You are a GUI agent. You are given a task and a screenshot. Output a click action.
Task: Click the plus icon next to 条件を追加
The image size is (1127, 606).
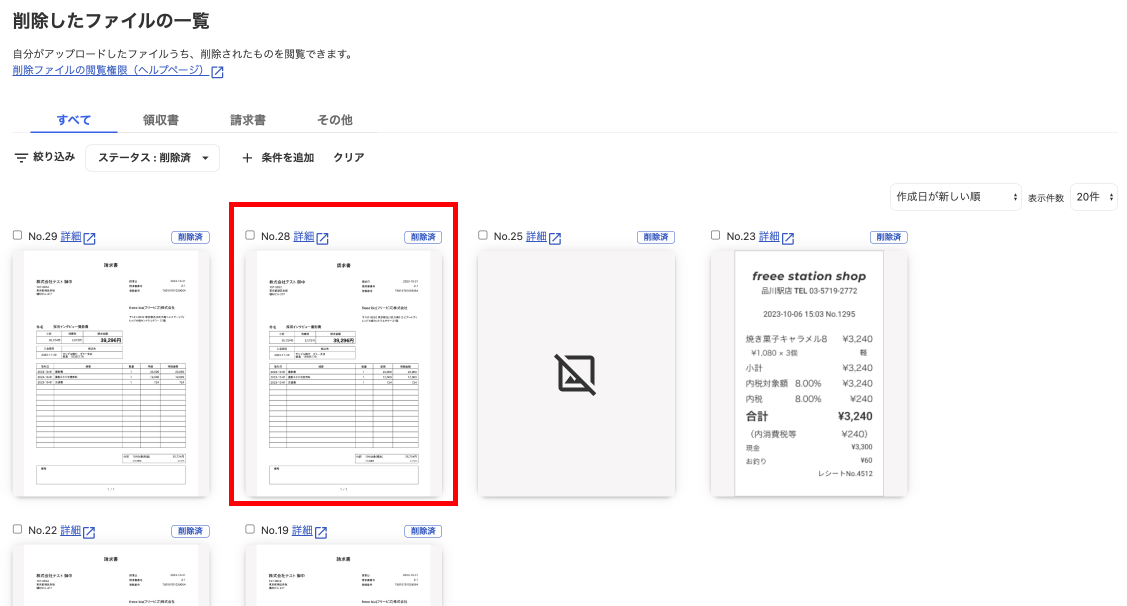(x=247, y=157)
